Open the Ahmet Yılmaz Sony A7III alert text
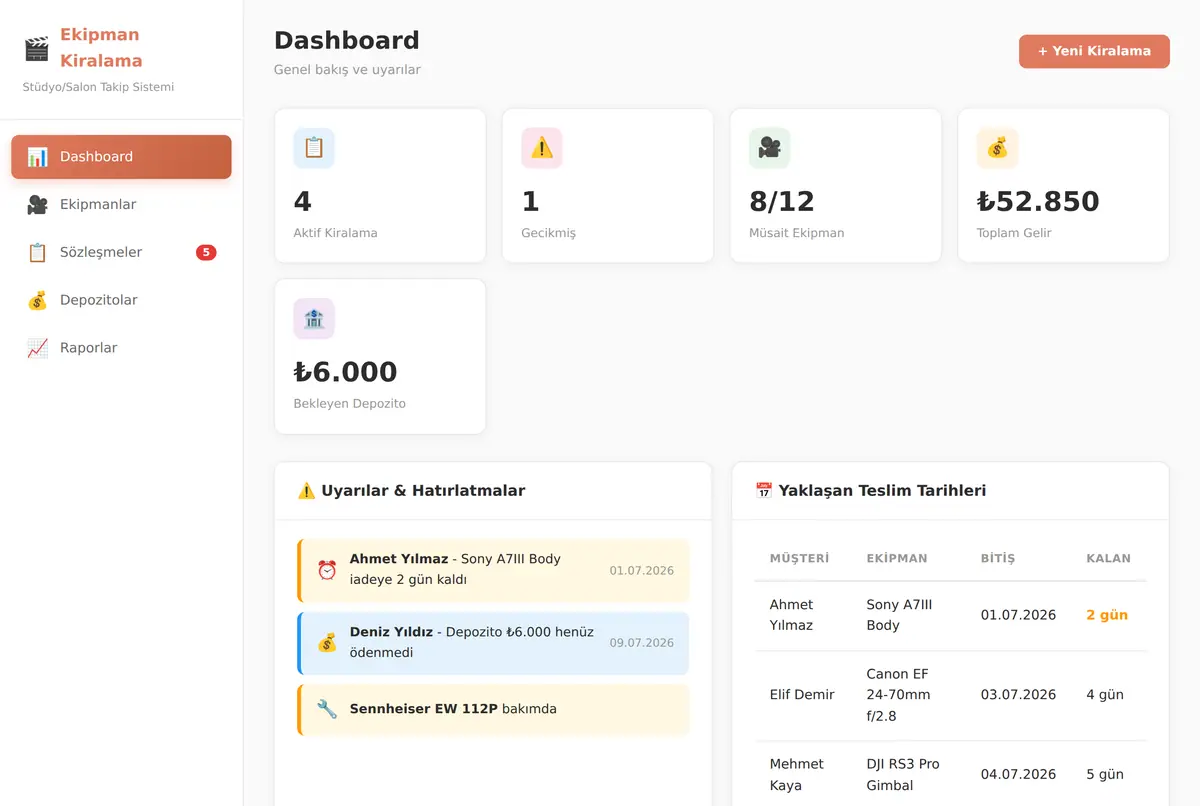Screen dimensions: 1200x806 (455, 569)
